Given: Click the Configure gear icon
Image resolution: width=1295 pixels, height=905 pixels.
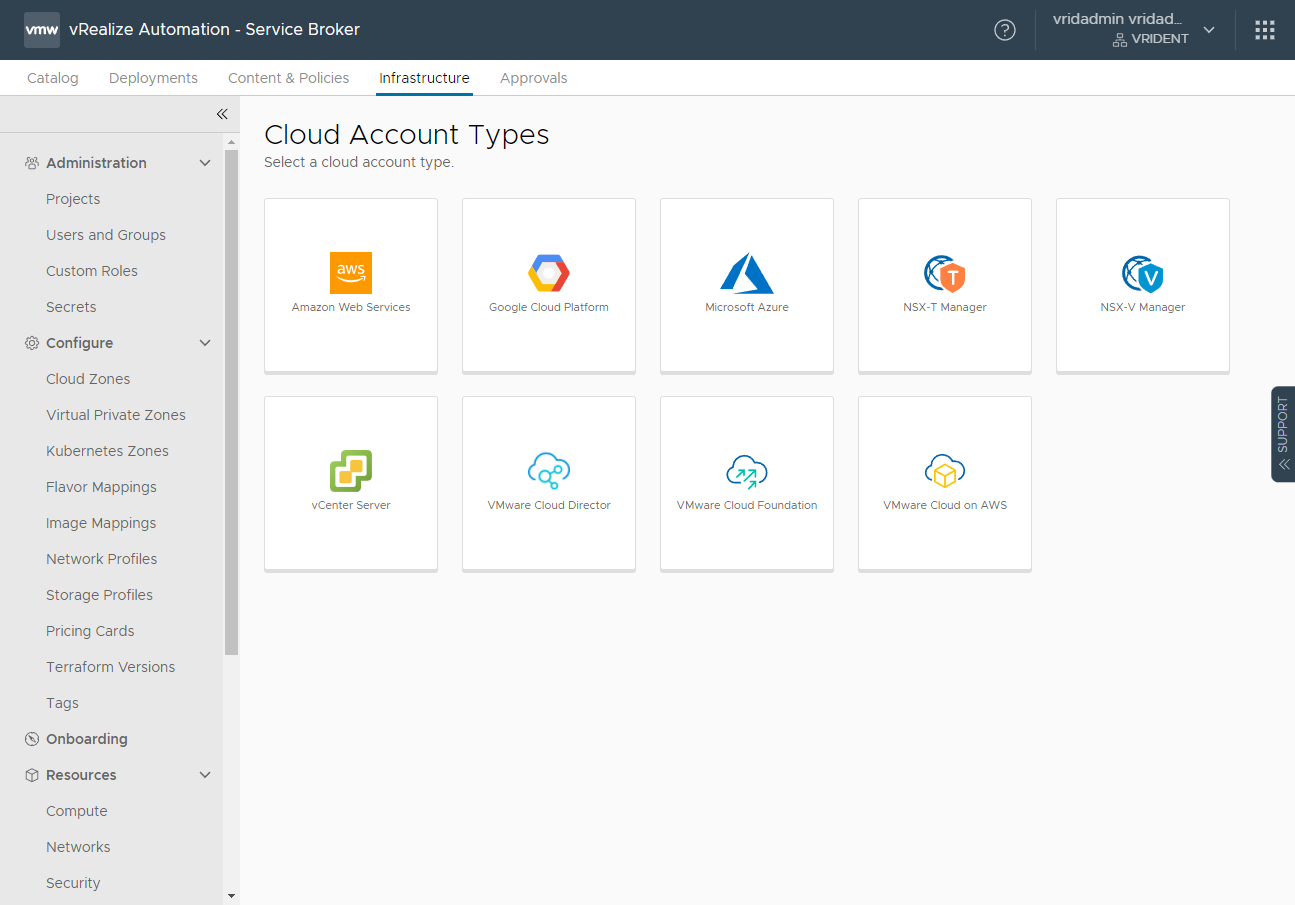Looking at the screenshot, I should [x=32, y=343].
